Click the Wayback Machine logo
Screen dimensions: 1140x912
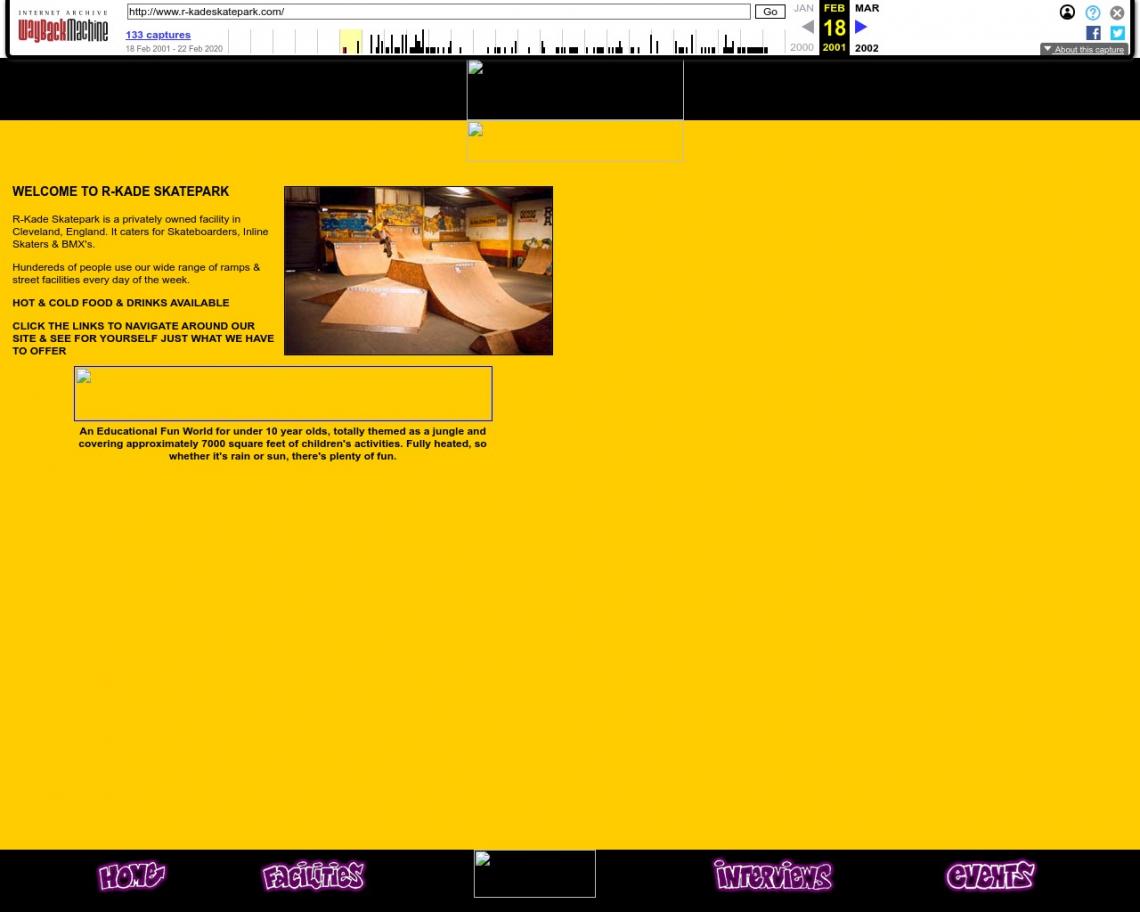coord(63,28)
